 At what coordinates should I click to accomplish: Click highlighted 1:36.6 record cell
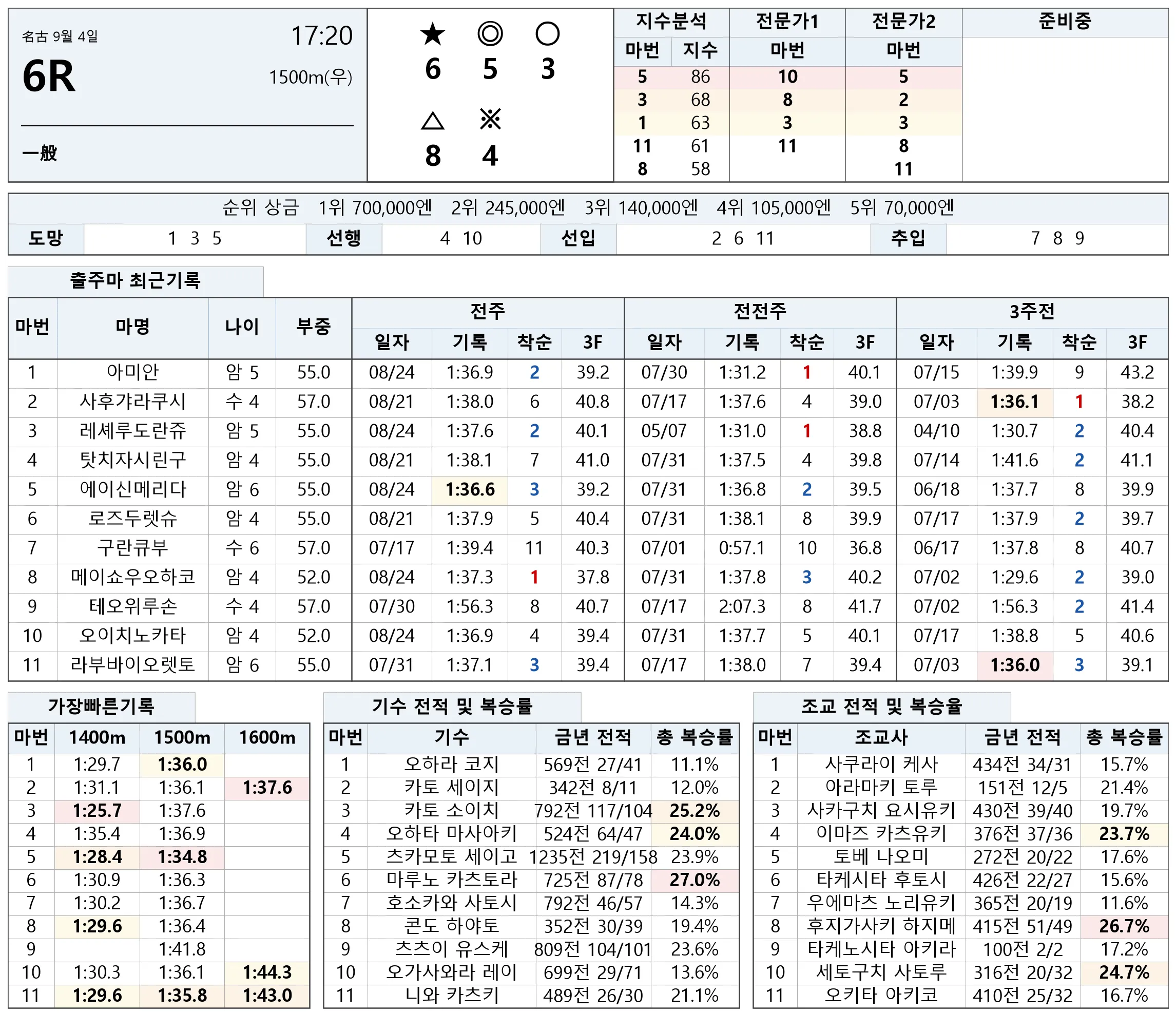[470, 489]
